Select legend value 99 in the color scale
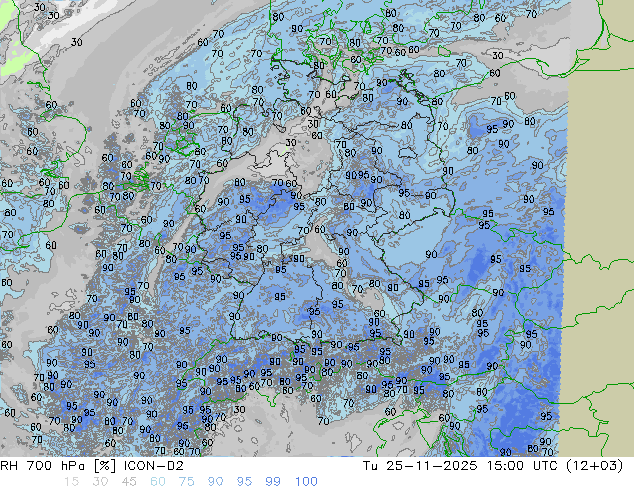634x490 pixels. [273, 482]
